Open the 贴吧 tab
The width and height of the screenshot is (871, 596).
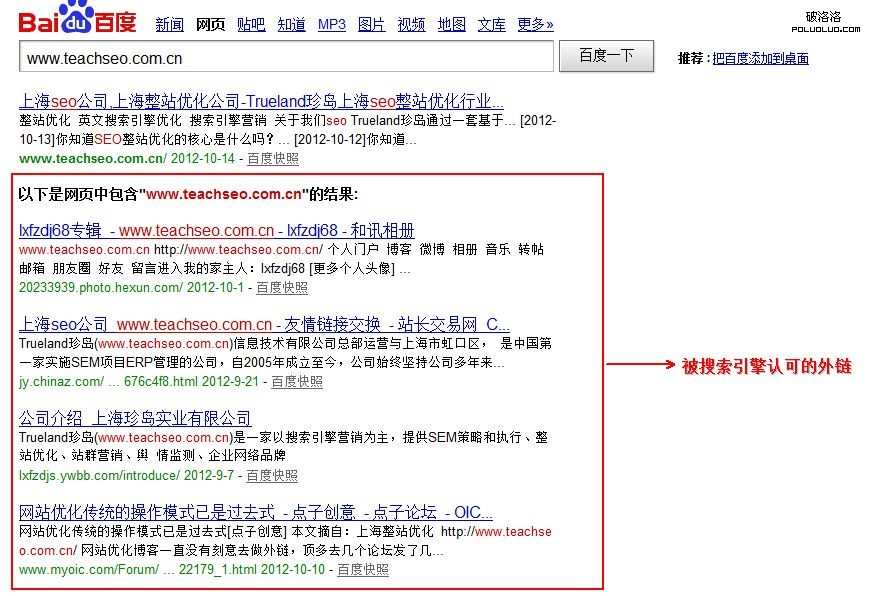[x=251, y=25]
